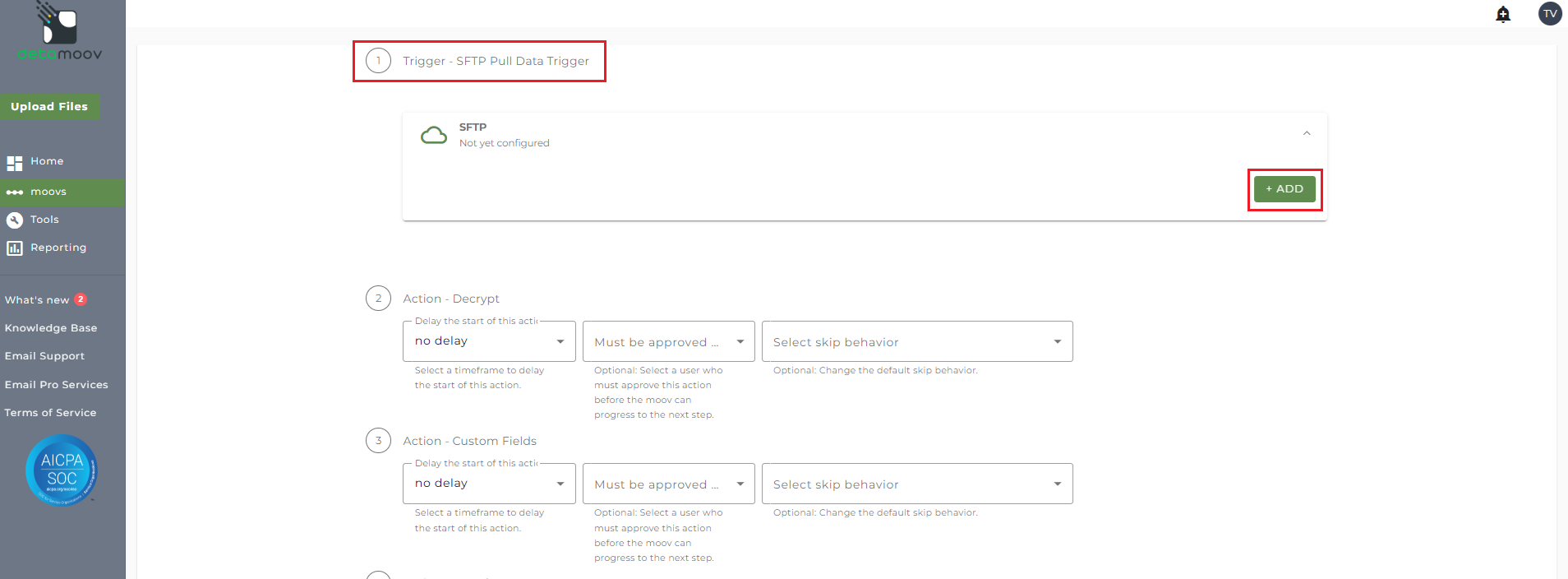1568x579 pixels.
Task: Click the SFTP cloud icon
Action: (434, 135)
